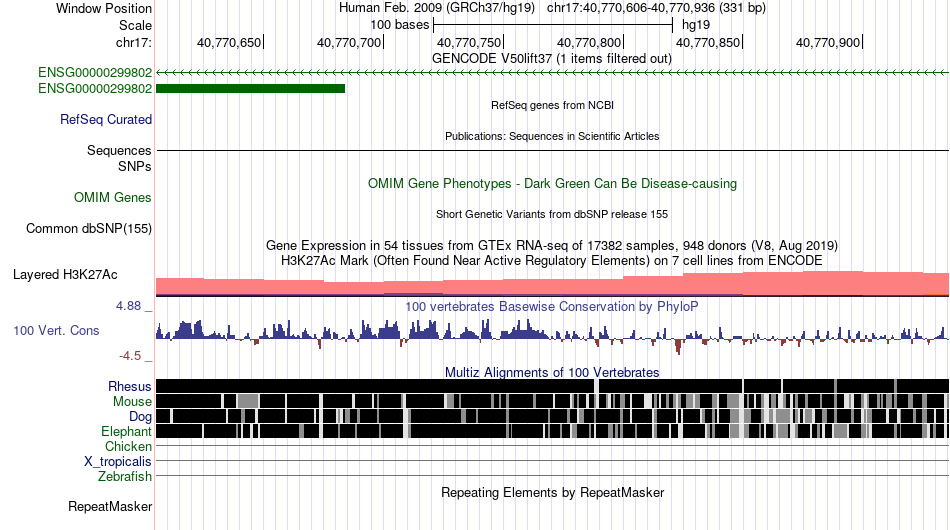Open the GENCODE V50lift37 track title
The width and height of the screenshot is (950, 530).
click(552, 59)
